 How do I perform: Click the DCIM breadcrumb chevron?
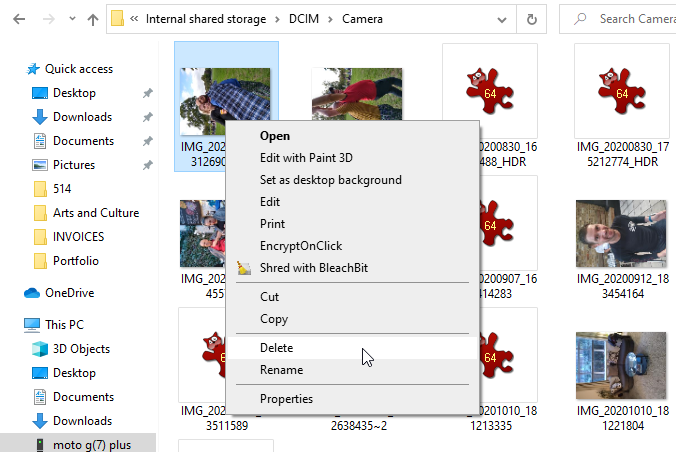(x=334, y=19)
